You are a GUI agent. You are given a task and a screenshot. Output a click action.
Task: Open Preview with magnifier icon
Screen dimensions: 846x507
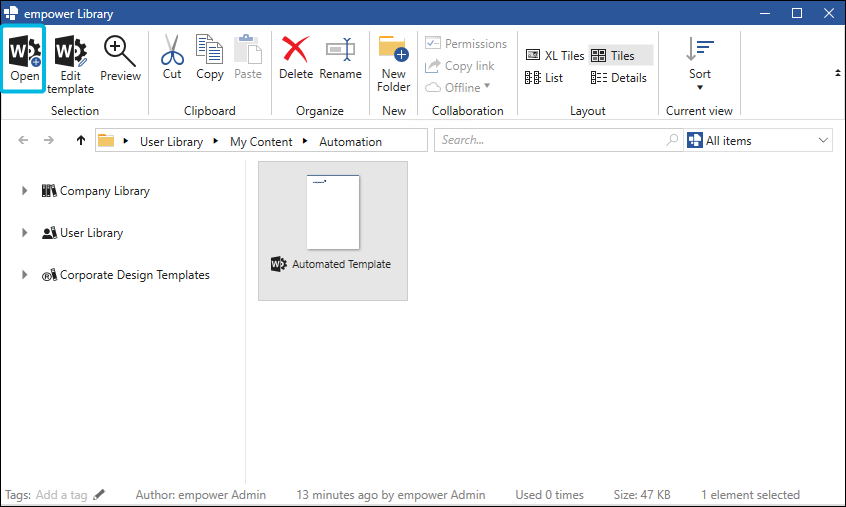point(120,59)
